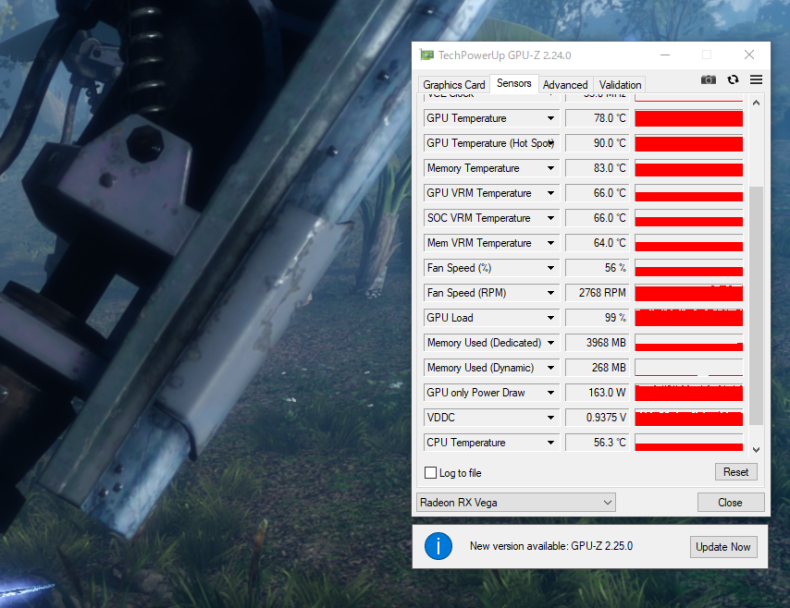Click the 268 MB dynamic memory value
The width and height of the screenshot is (790, 608).
pos(597,368)
